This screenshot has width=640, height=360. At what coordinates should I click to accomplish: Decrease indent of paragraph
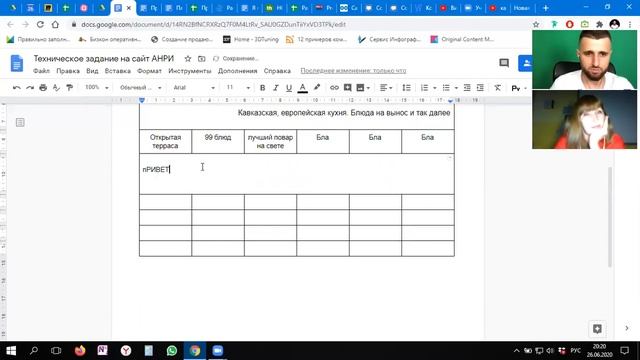pos(467,88)
